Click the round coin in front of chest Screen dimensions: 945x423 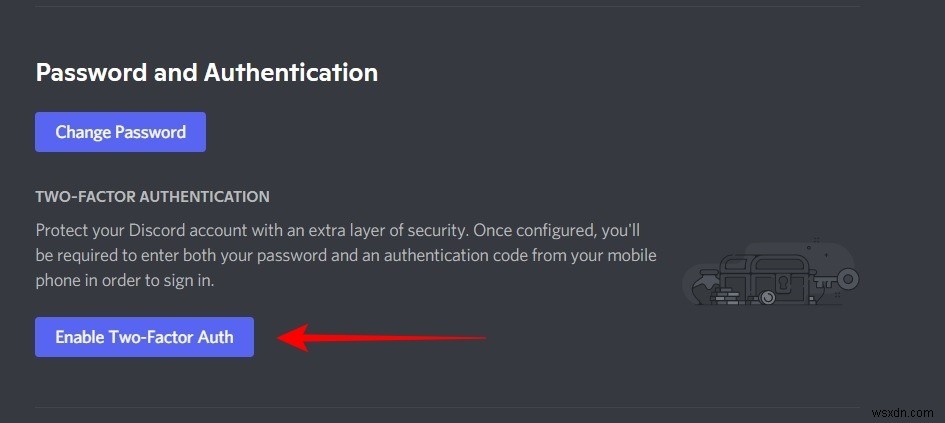[x=767, y=297]
